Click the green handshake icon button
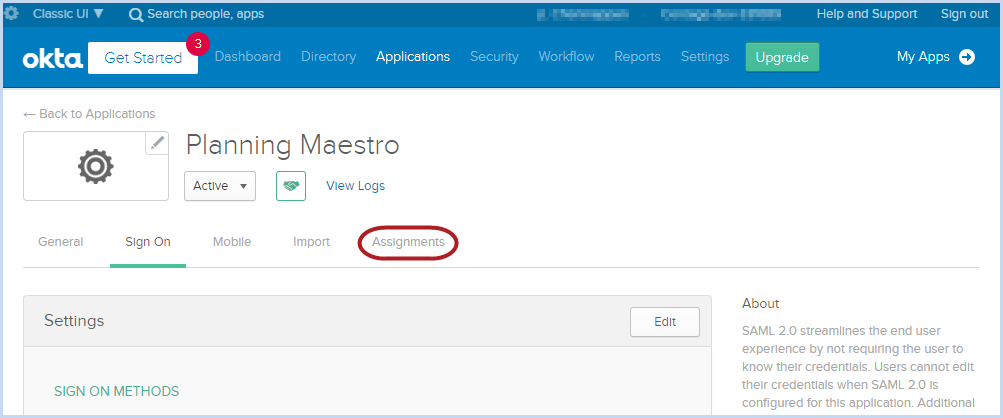The image size is (1003, 418). tap(290, 186)
